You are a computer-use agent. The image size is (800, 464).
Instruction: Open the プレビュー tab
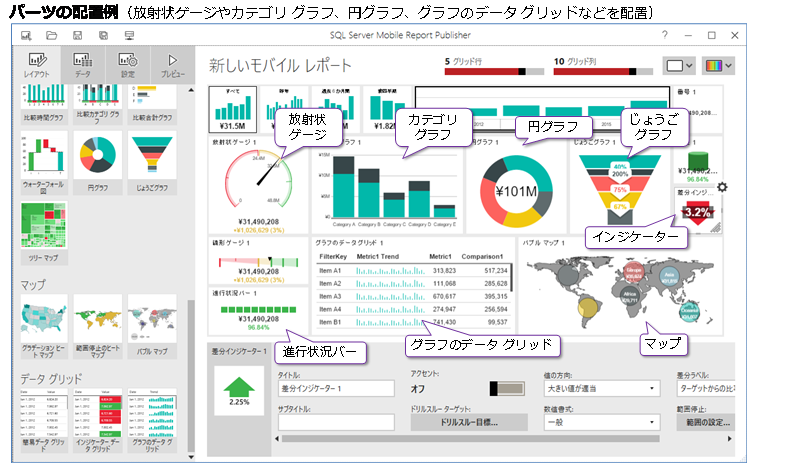(x=172, y=65)
